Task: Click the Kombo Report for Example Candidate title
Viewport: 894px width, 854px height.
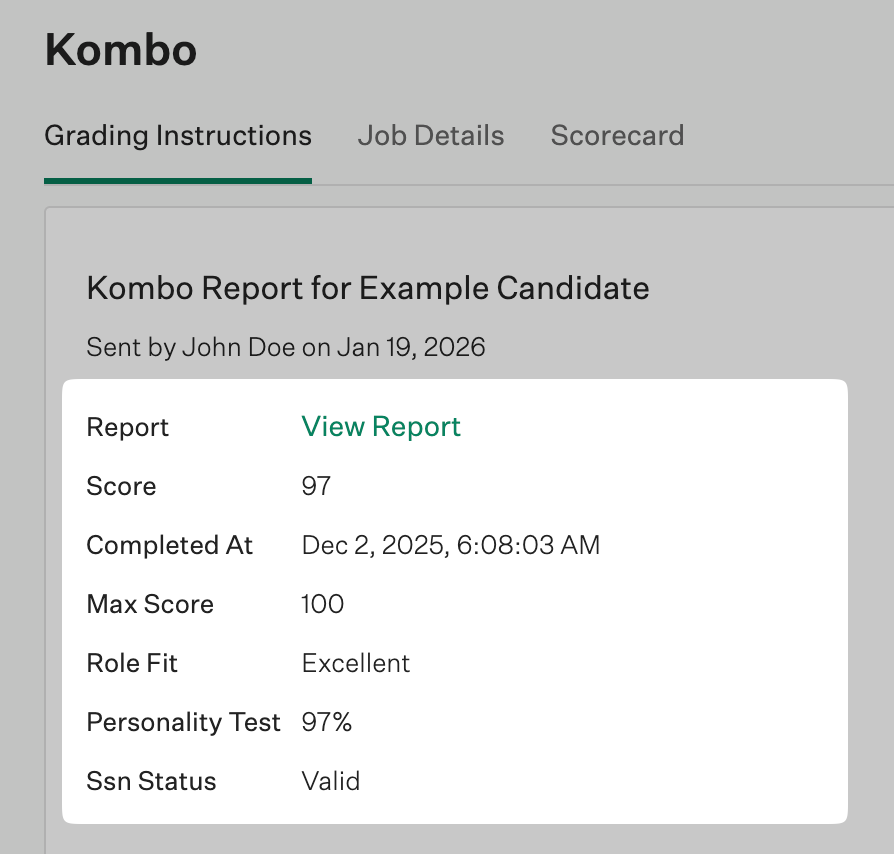Action: (x=368, y=289)
